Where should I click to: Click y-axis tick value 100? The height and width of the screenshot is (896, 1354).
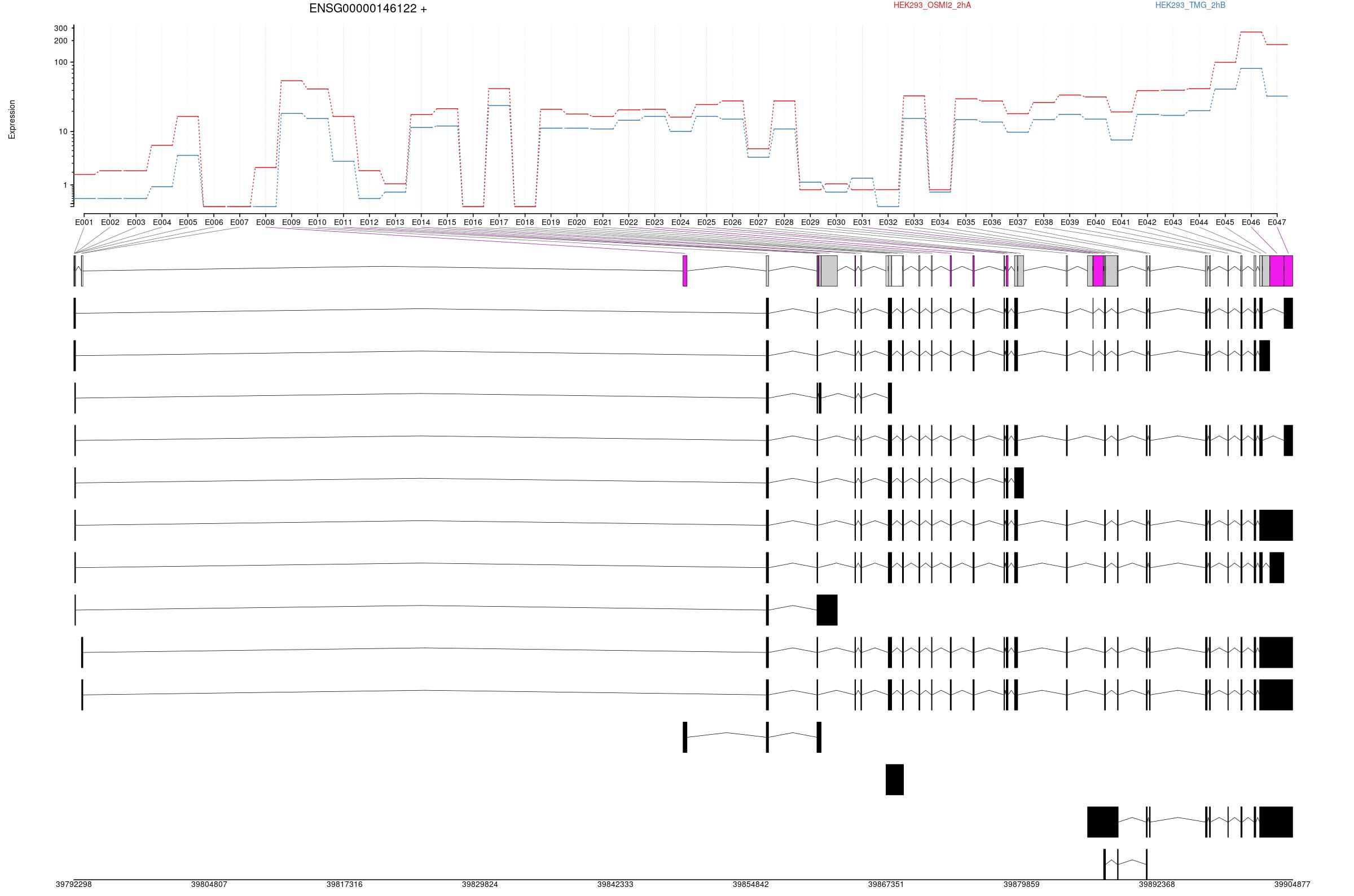pos(60,62)
